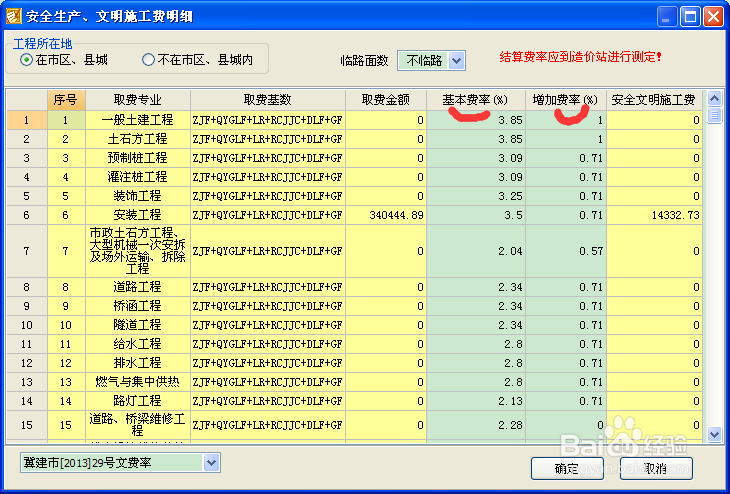Click the 增加费率(%) column header
The height and width of the screenshot is (494, 730).
[566, 100]
